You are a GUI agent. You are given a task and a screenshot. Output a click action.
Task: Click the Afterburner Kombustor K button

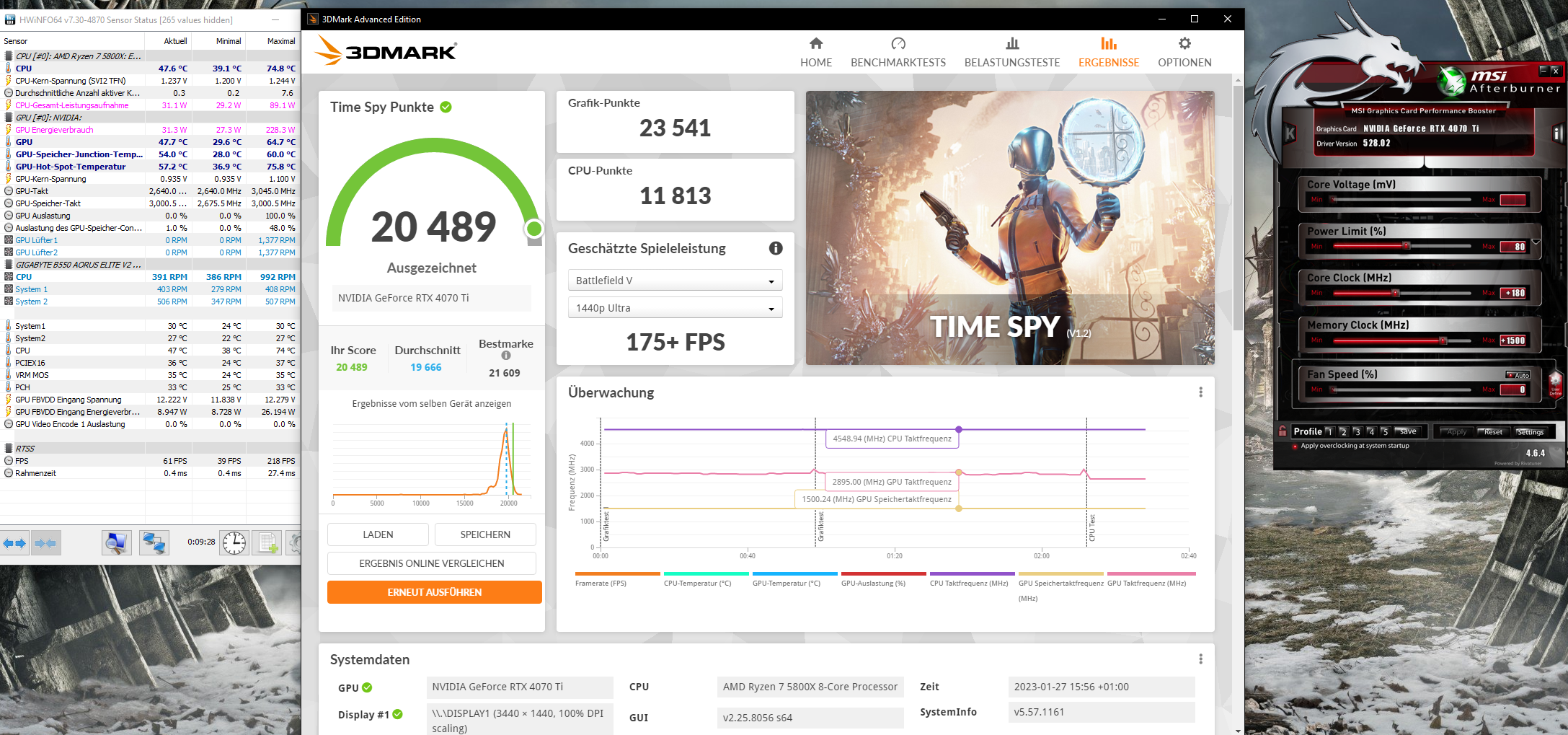pos(1290,133)
